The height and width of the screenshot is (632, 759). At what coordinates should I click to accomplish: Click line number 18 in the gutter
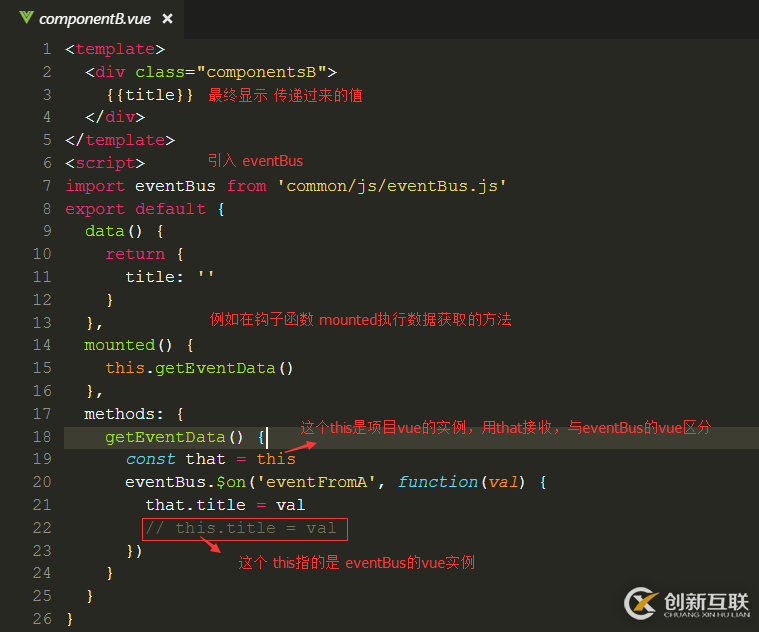(x=42, y=437)
